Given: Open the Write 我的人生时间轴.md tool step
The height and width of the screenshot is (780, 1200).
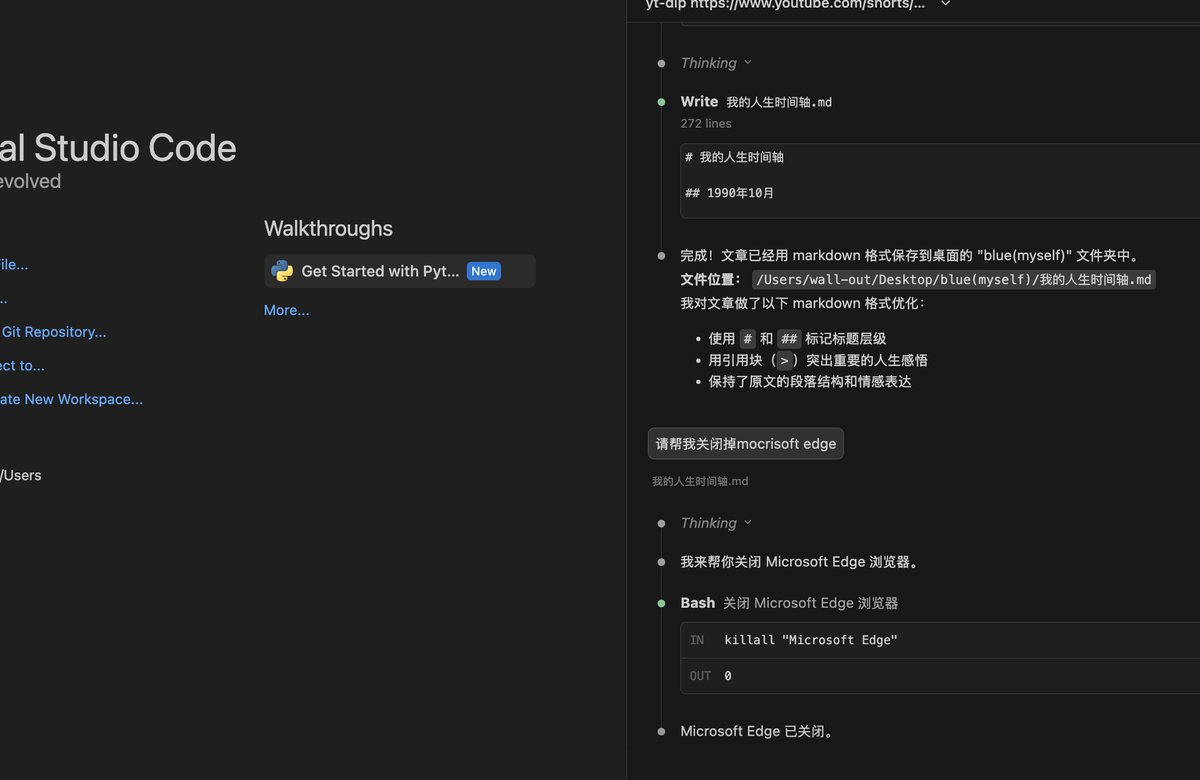Looking at the screenshot, I should (x=756, y=101).
